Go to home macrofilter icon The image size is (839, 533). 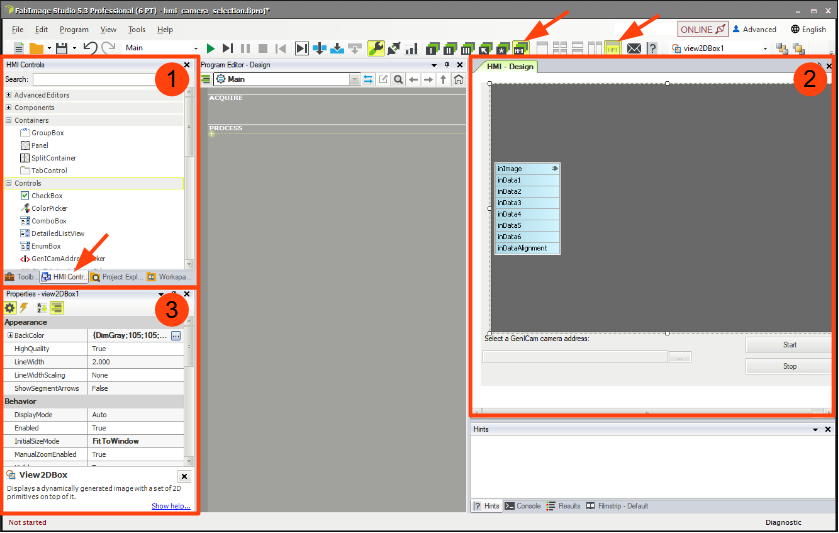coord(459,80)
